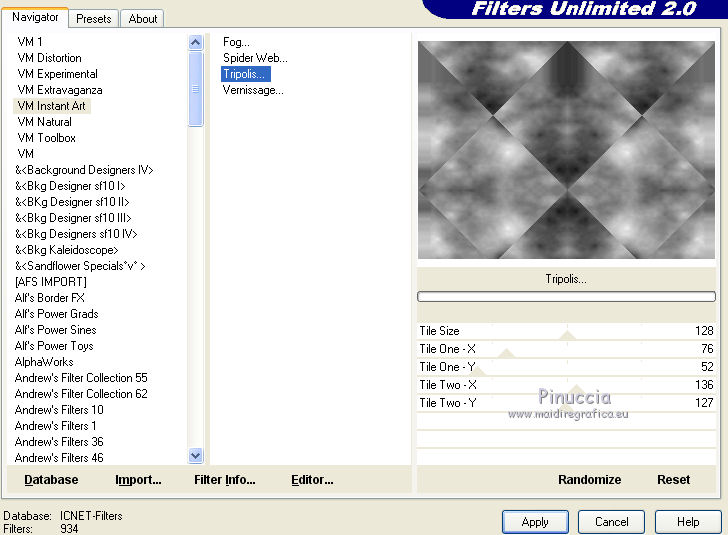Image resolution: width=728 pixels, height=535 pixels.
Task: Select Andrew's Filters 46 category
Action: click(59, 458)
